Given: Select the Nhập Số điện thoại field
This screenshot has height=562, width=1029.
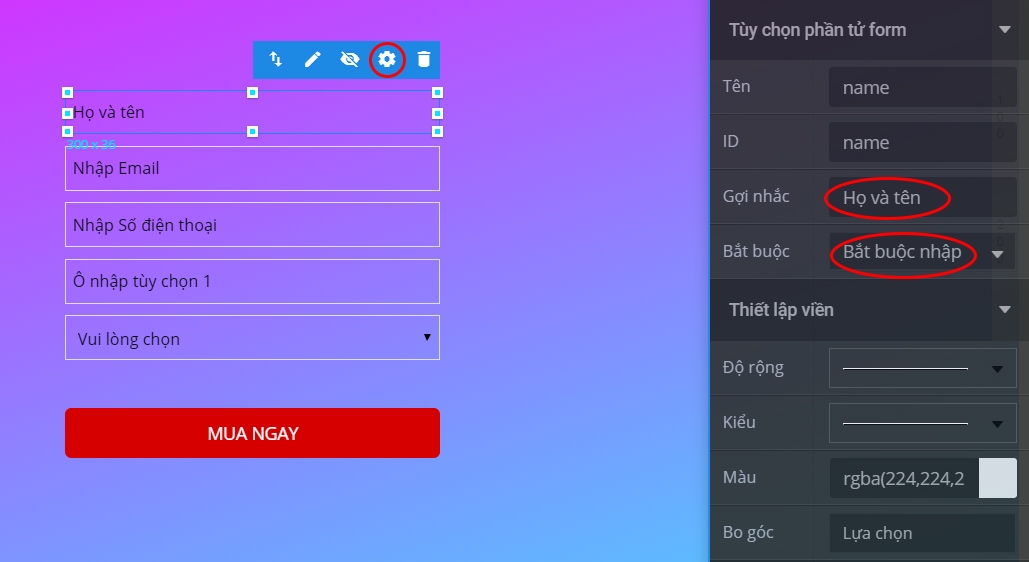Looking at the screenshot, I should point(252,225).
